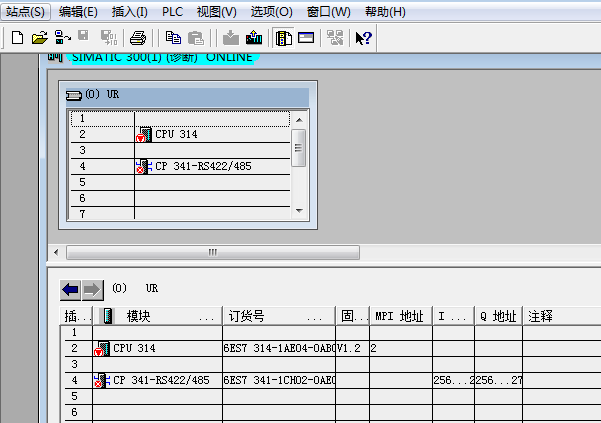Click the I address 256 cell of CP 341

tap(453, 380)
